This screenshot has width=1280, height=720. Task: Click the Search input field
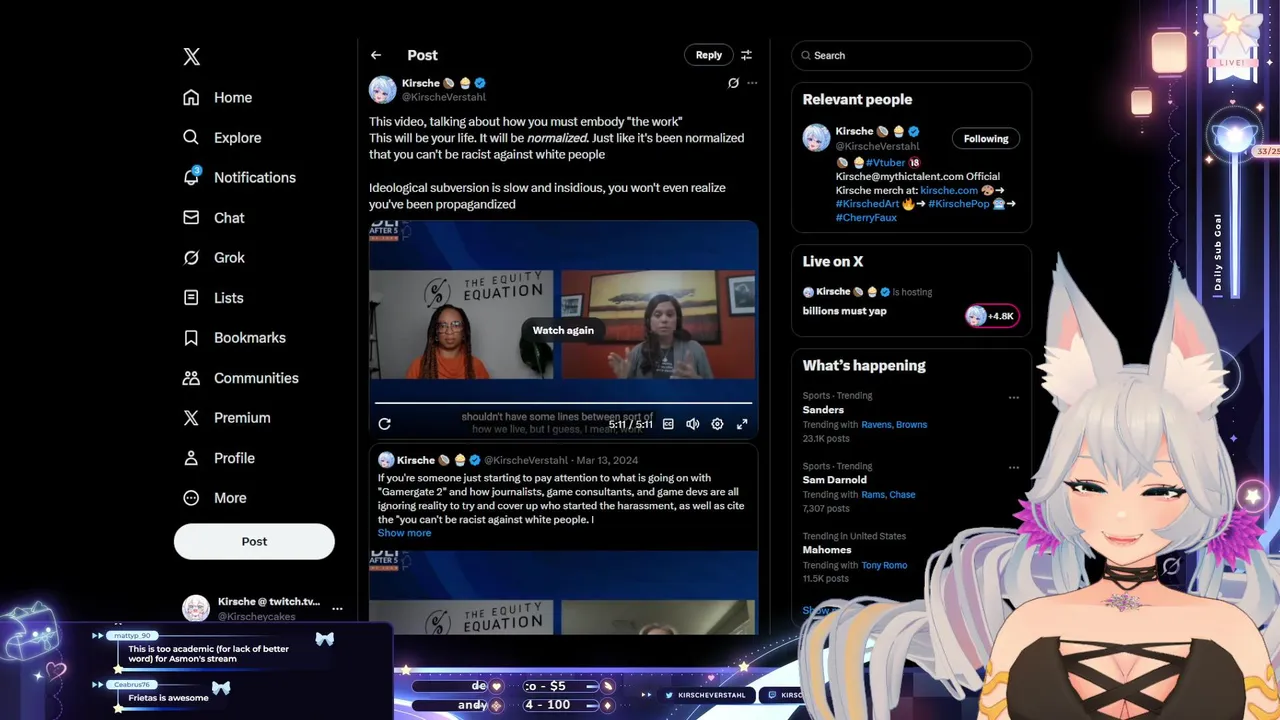(x=911, y=55)
